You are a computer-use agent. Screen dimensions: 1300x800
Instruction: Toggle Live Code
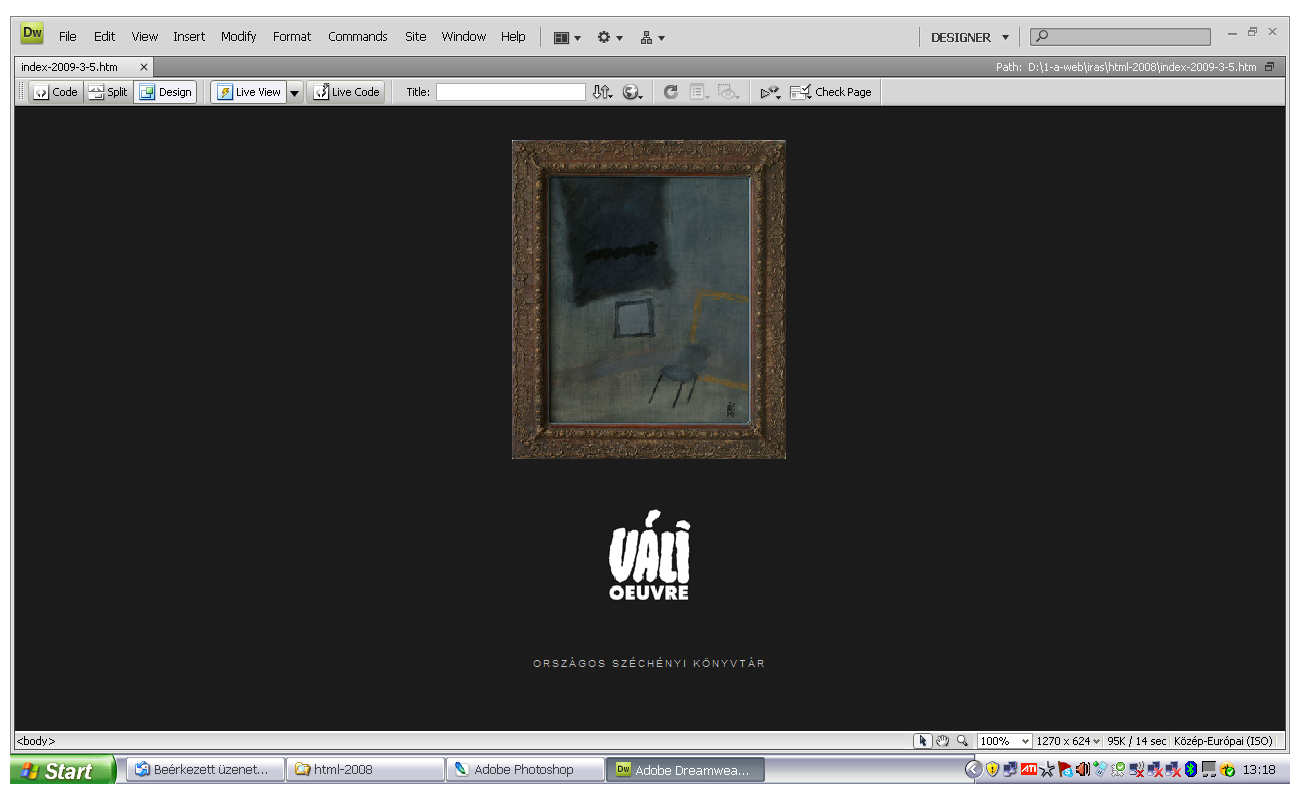(x=346, y=92)
